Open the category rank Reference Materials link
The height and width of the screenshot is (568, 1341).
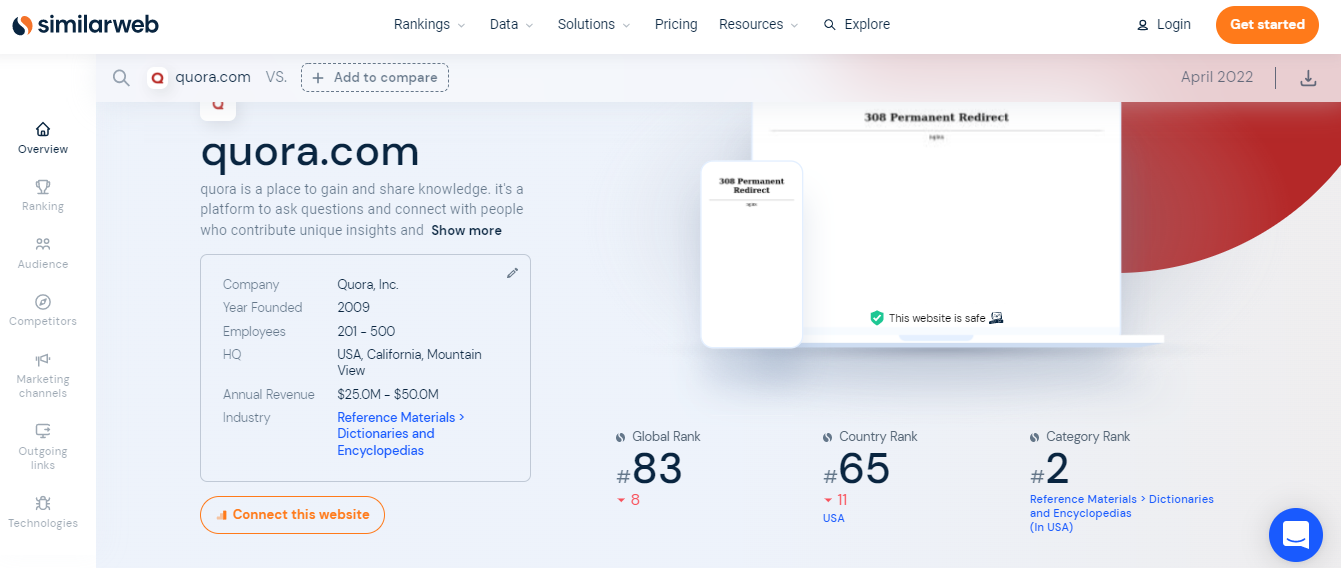[x=1122, y=513]
